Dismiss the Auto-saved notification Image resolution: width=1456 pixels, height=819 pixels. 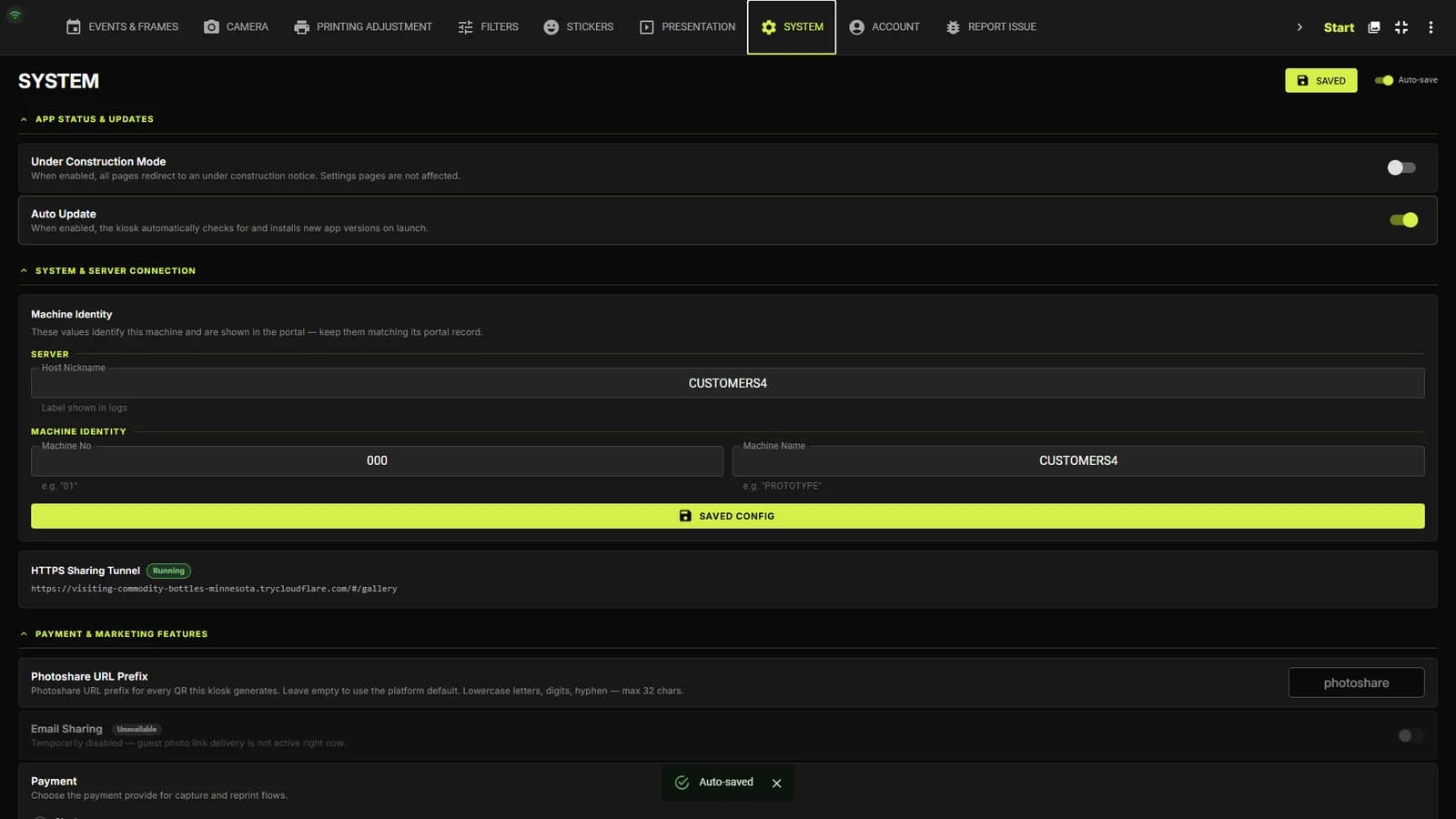pos(776,783)
